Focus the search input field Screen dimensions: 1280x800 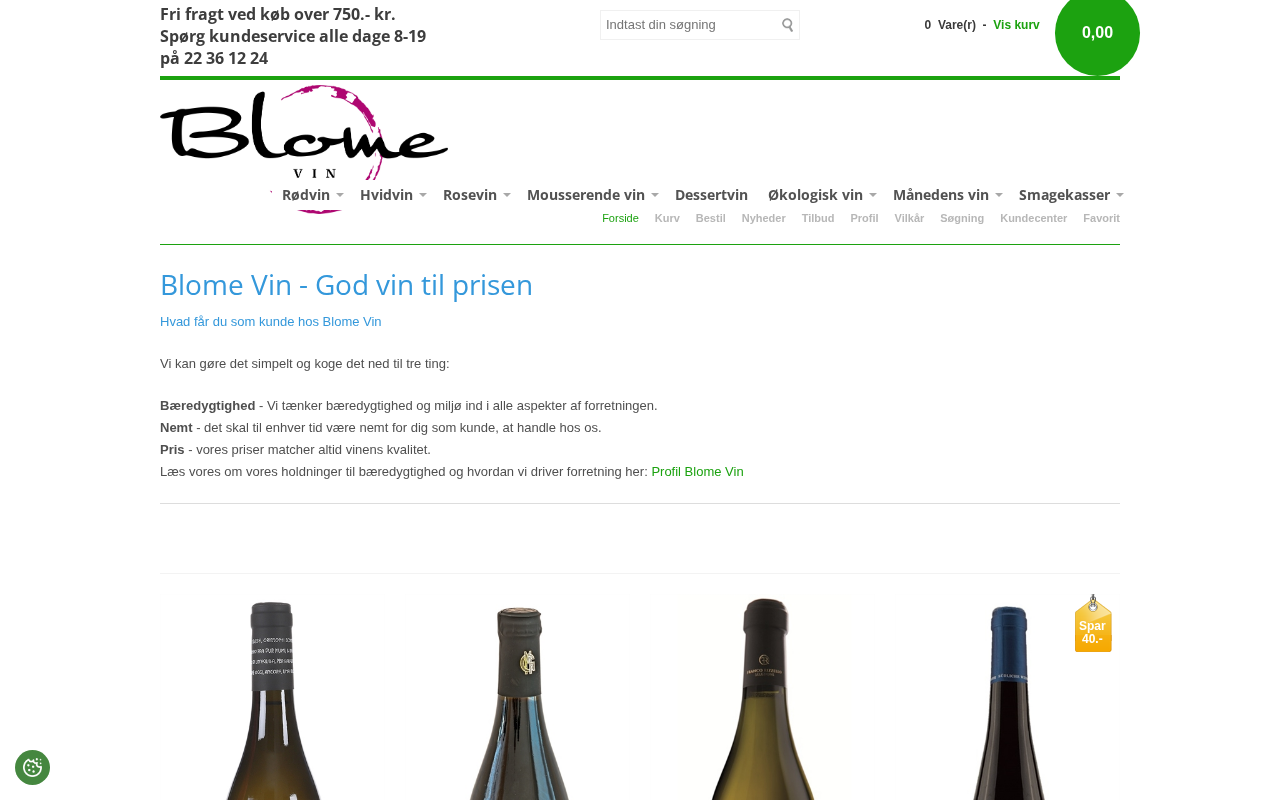tap(690, 25)
